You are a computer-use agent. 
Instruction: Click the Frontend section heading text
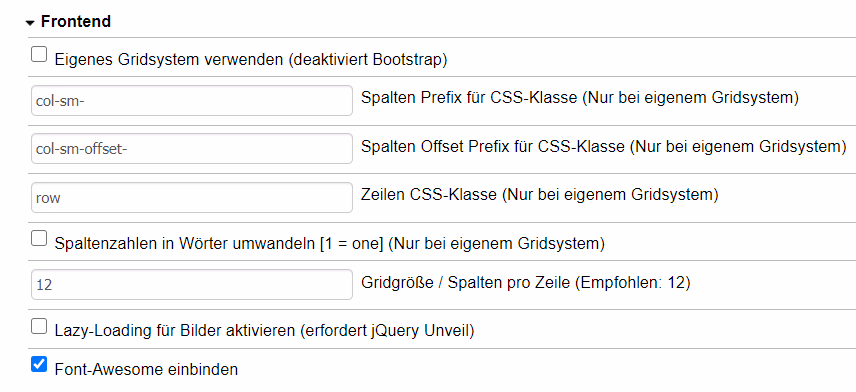coord(76,22)
